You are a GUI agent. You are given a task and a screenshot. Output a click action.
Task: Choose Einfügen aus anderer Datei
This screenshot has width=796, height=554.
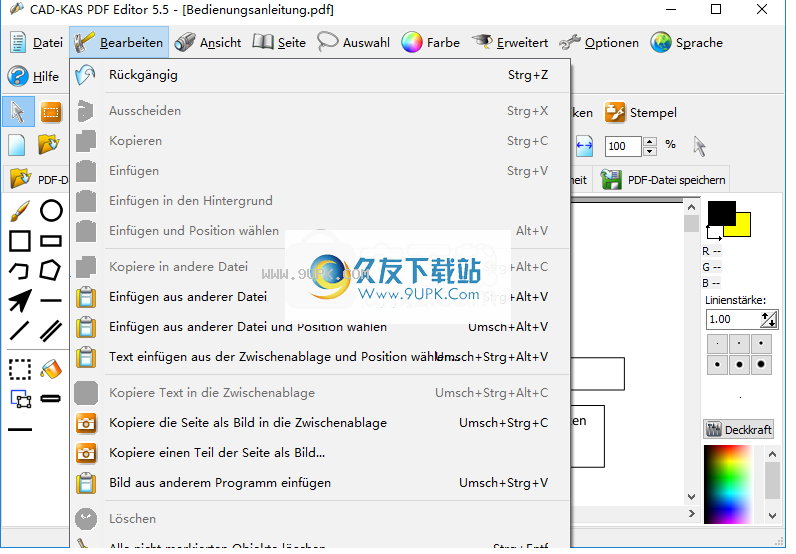click(320, 297)
